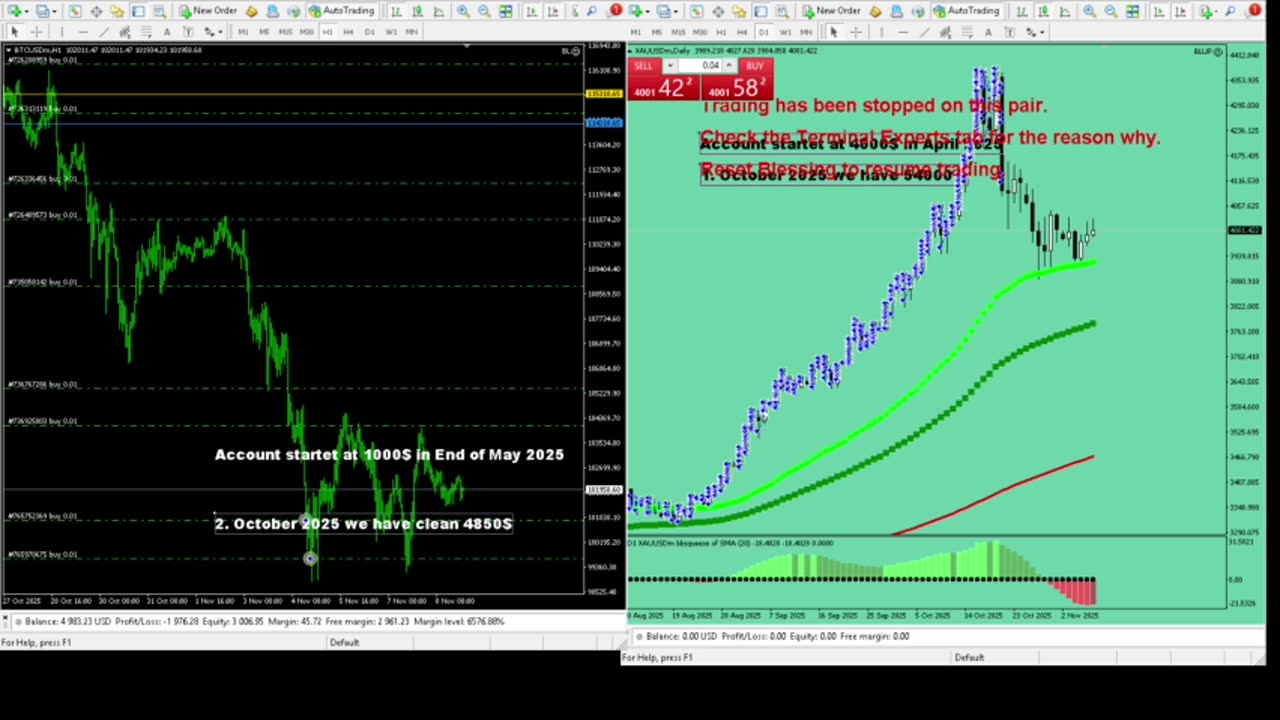Viewport: 1280px width, 720px height.
Task: Toggle AutoTrading in left BTCUSD window
Action: (341, 11)
